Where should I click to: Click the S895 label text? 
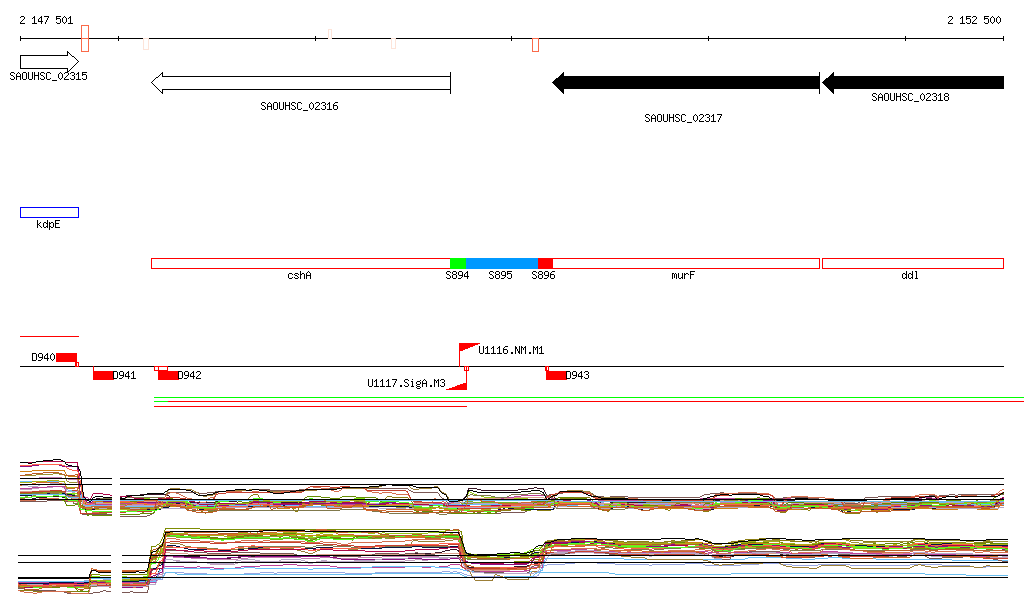500,275
